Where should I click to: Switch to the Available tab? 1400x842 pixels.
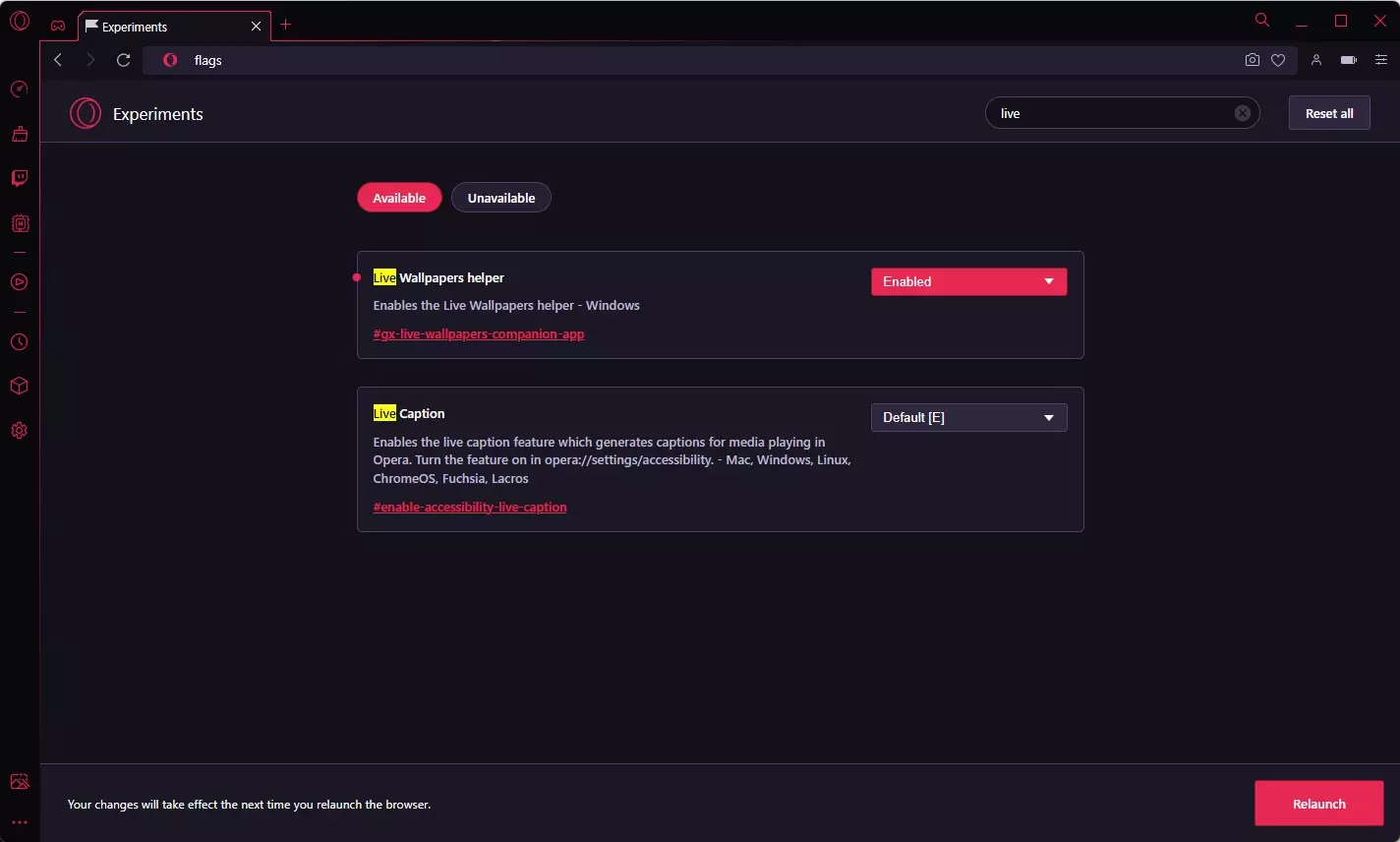click(x=399, y=198)
